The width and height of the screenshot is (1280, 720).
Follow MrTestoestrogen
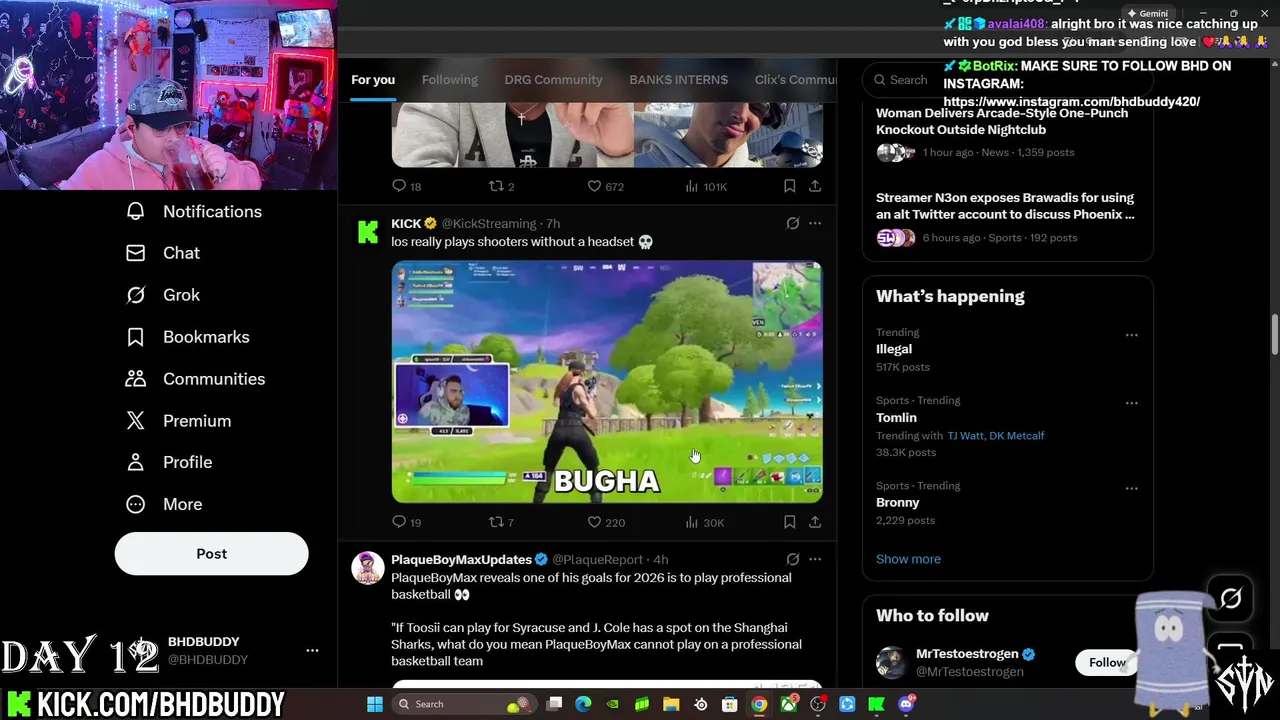pos(1106,662)
